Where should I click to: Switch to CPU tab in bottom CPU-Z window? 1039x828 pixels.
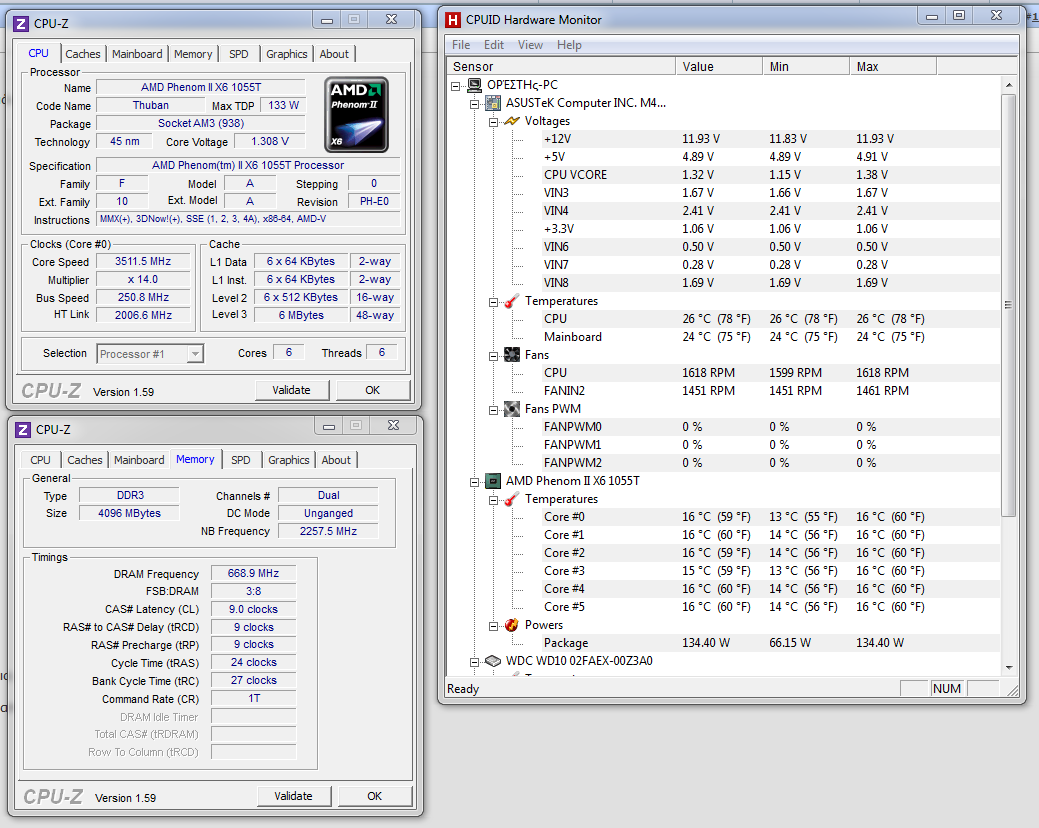click(40, 460)
